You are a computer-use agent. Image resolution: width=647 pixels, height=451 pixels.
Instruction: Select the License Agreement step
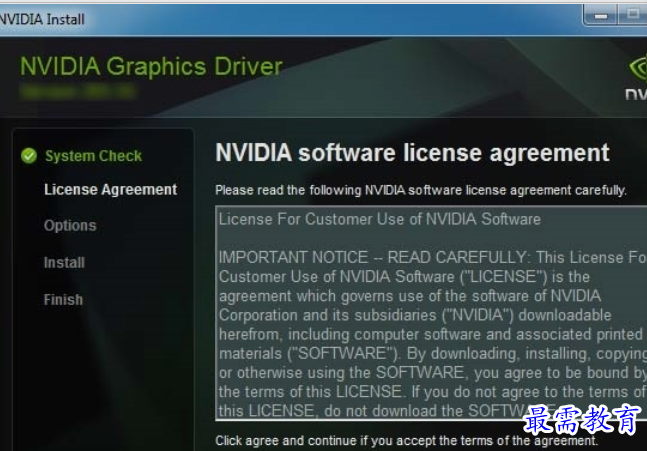pos(111,189)
